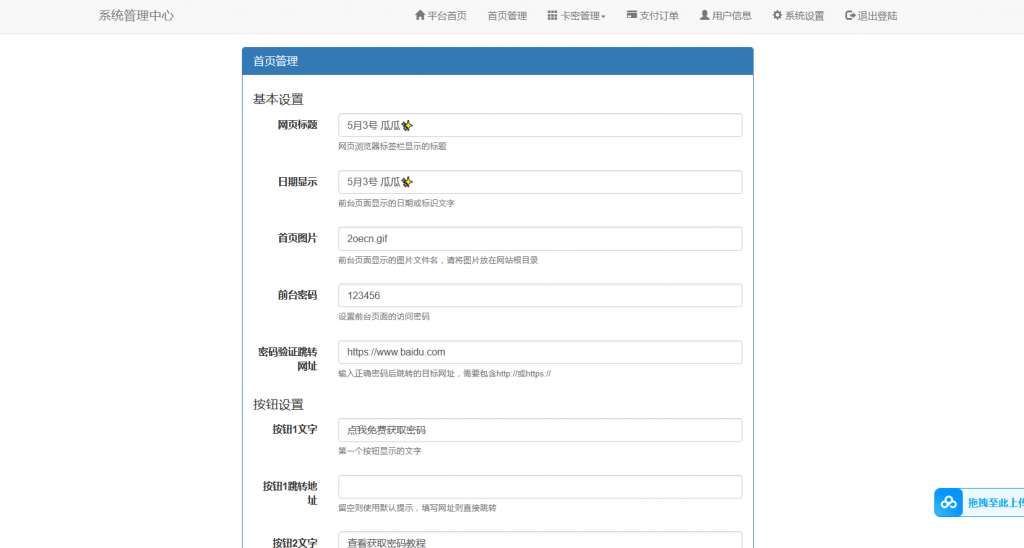Open the 首页管理 menu item

click(x=507, y=16)
